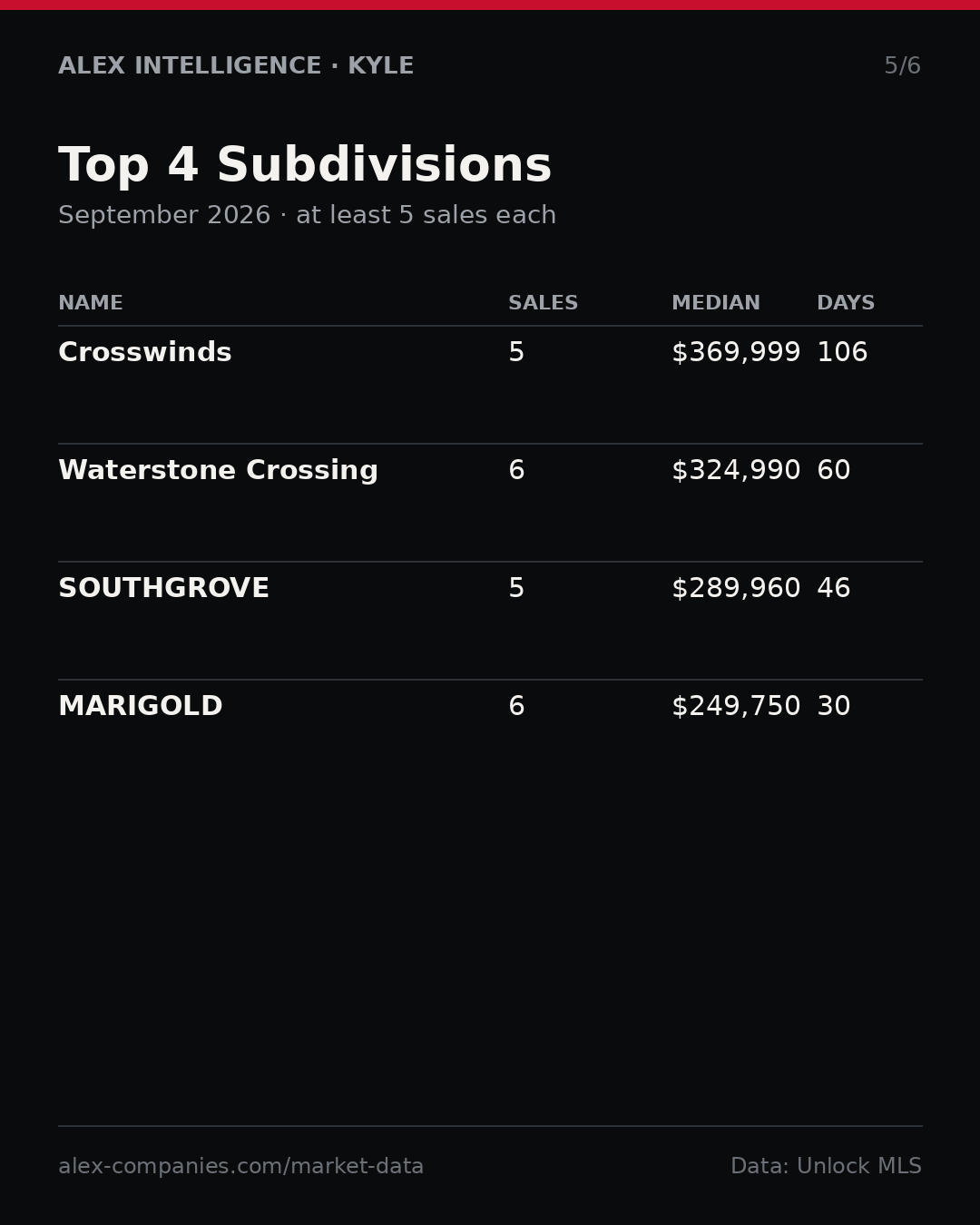
Task: Click the SALES column header
Action: [543, 304]
